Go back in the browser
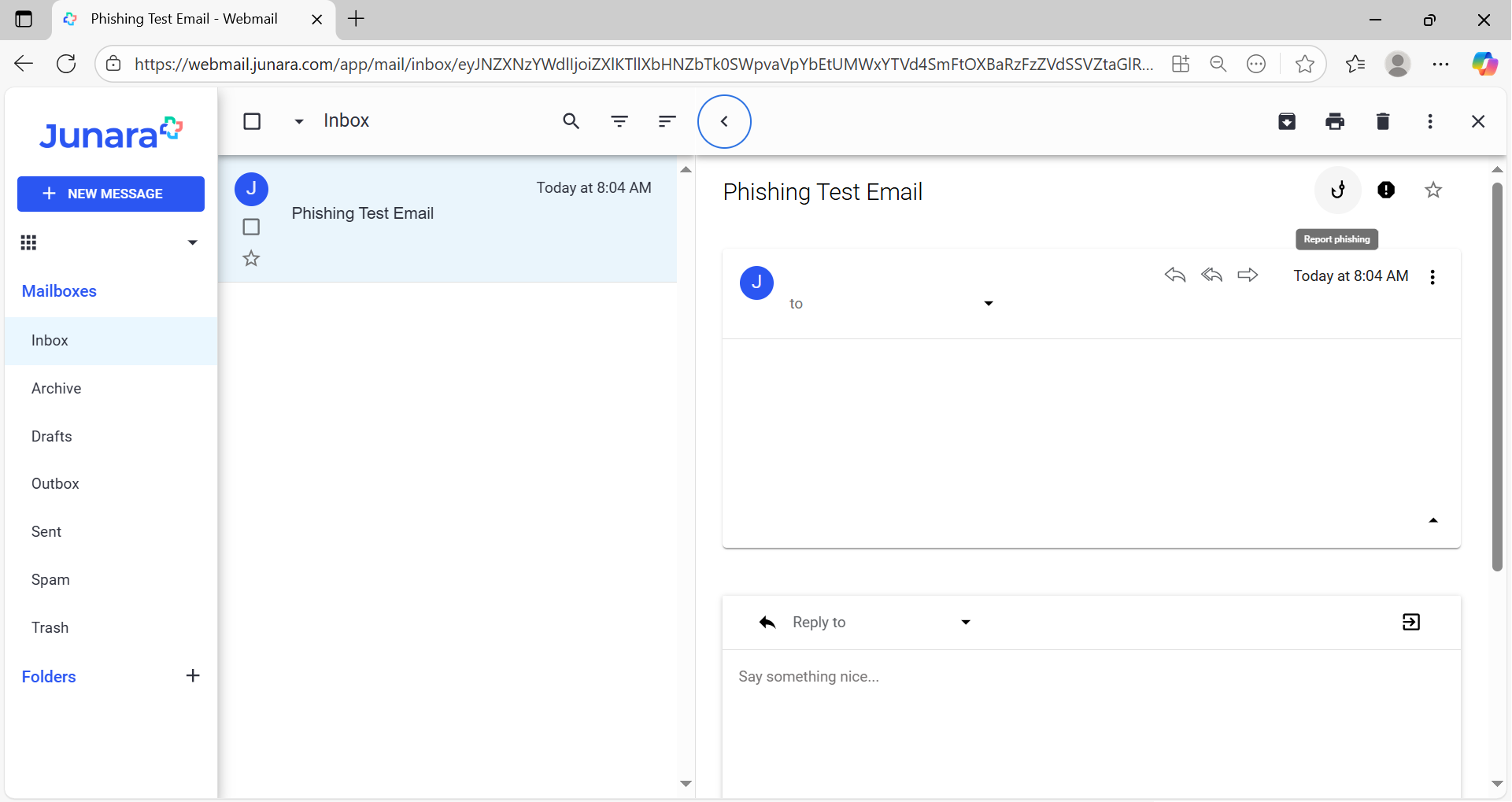 (24, 64)
